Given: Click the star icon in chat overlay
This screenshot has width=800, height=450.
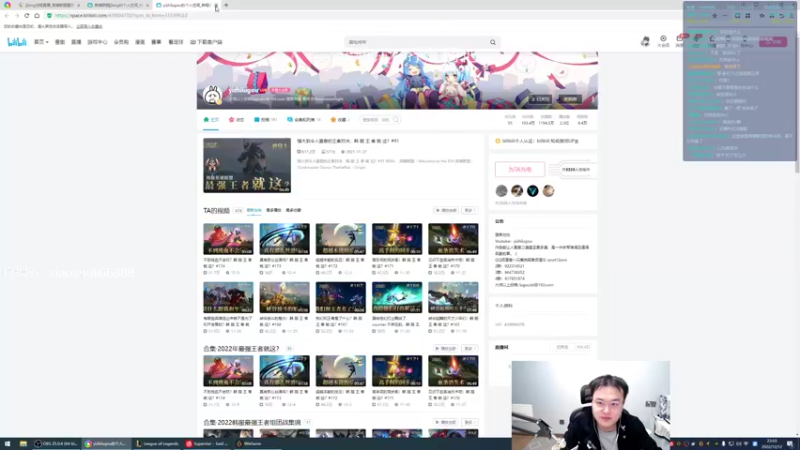Looking at the screenshot, I should [x=715, y=16].
